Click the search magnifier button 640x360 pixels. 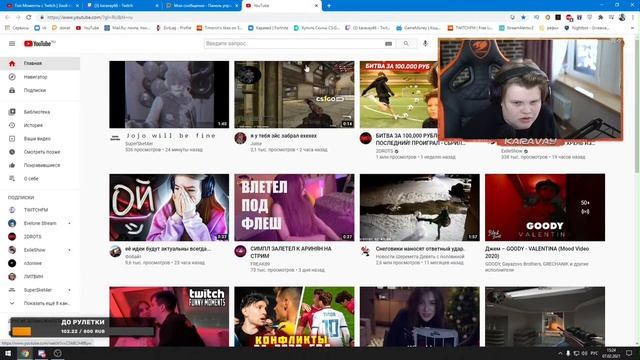(x=406, y=44)
